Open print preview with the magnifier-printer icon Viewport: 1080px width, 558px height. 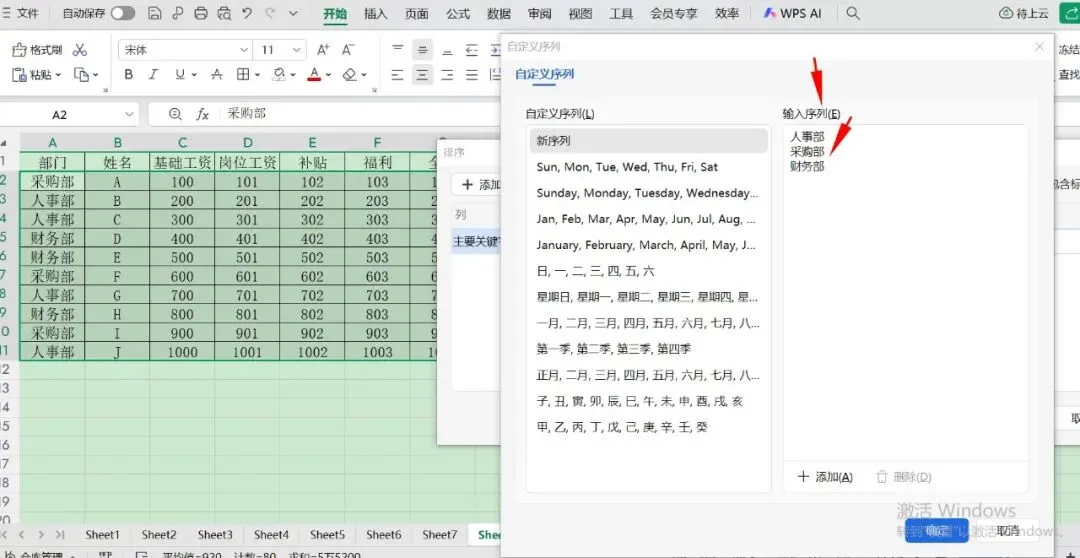224,13
